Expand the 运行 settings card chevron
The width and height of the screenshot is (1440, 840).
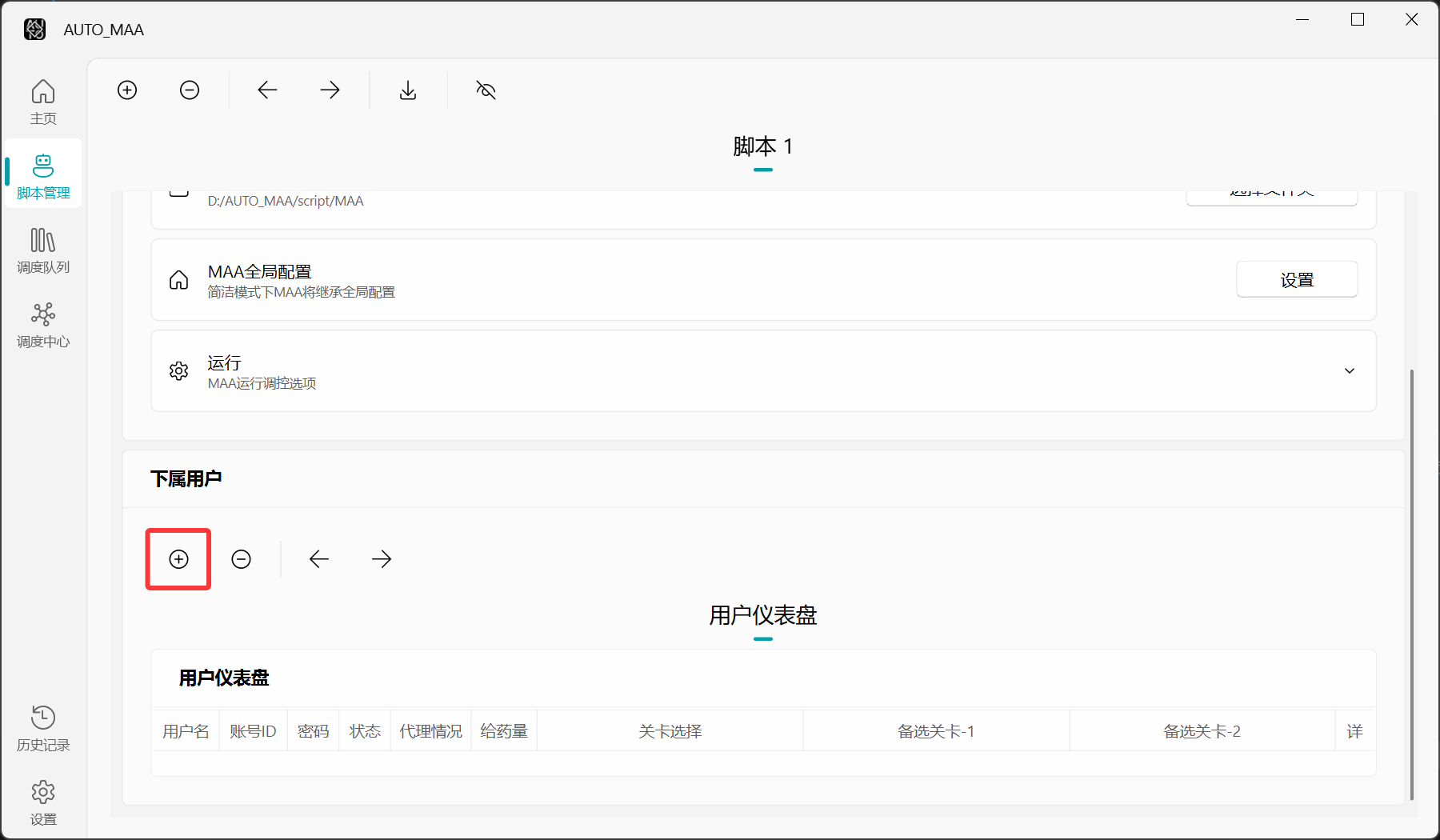[x=1350, y=371]
